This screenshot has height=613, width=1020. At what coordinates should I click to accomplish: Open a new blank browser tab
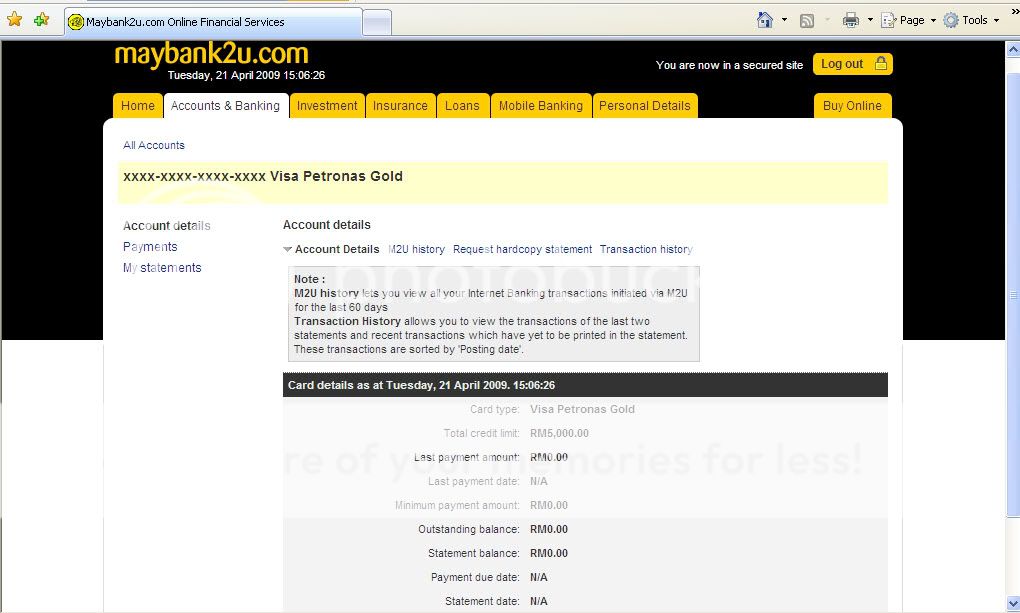tap(376, 21)
